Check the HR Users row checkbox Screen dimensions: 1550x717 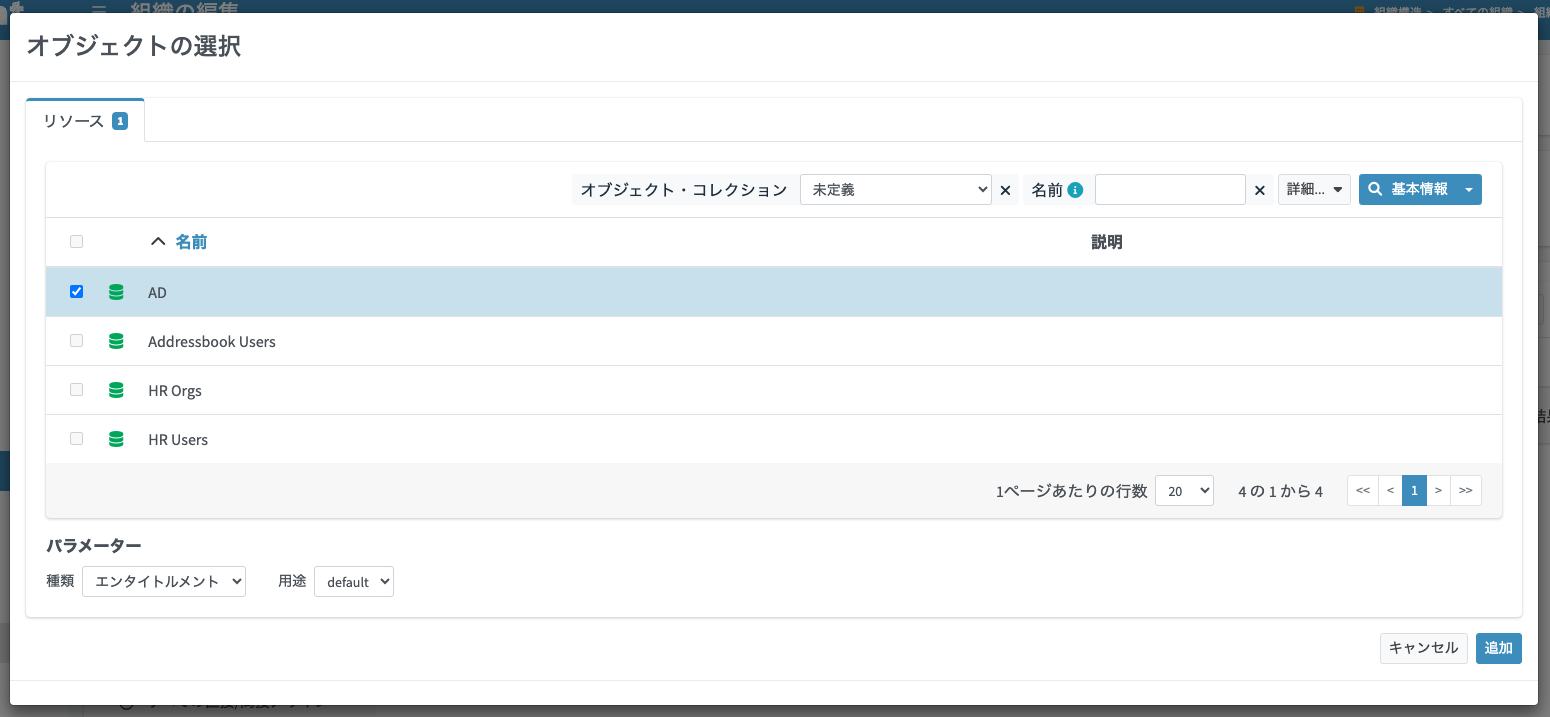[x=76, y=439]
